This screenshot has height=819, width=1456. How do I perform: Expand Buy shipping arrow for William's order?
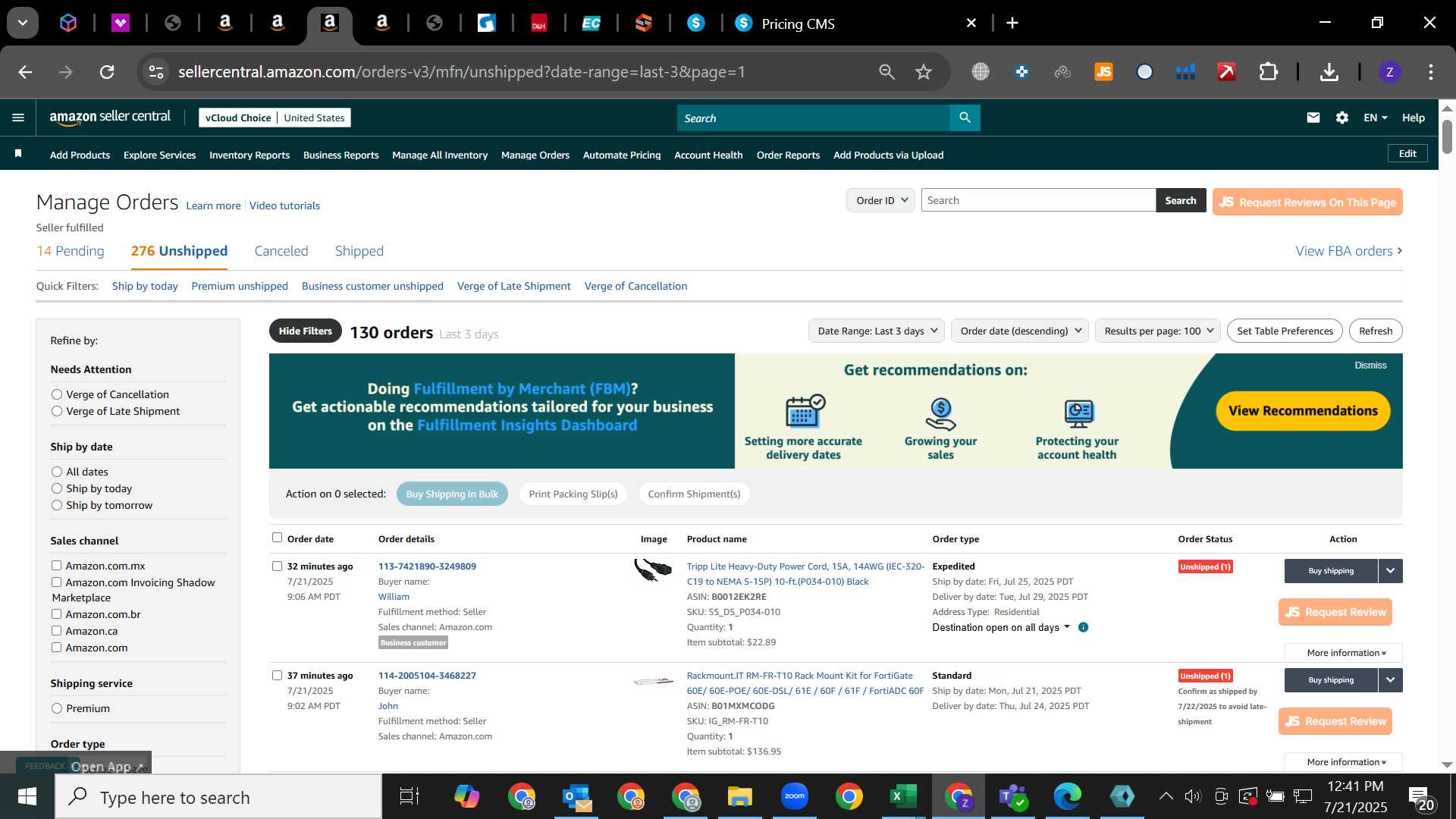click(1390, 571)
